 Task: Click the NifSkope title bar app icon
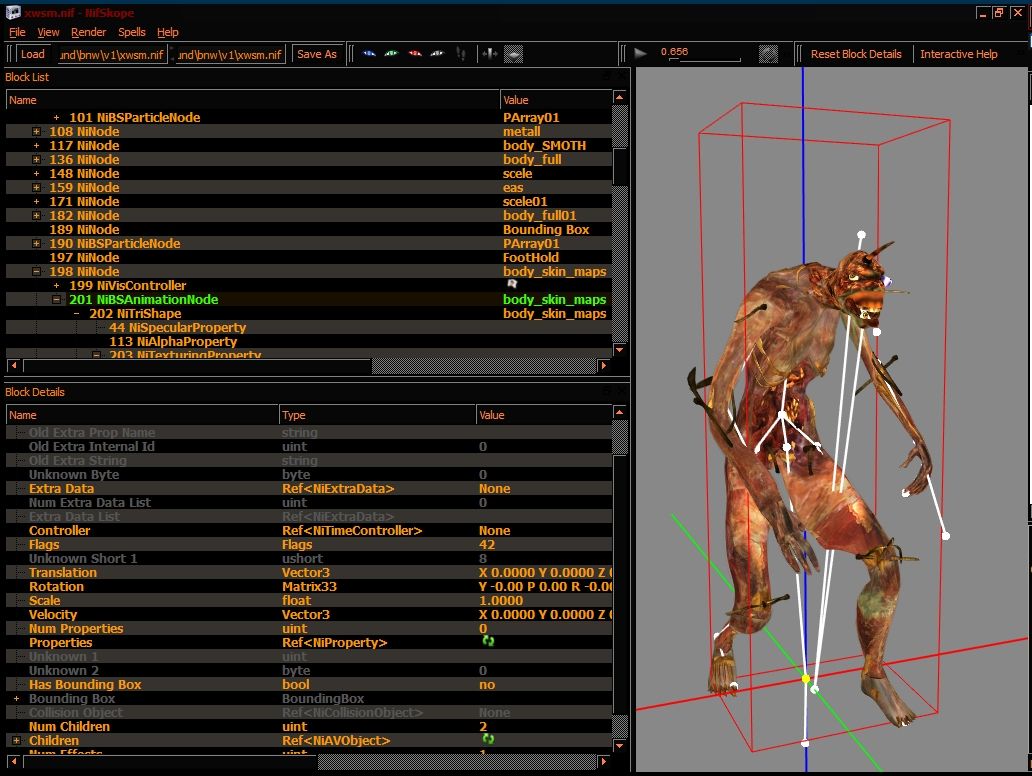pos(13,12)
